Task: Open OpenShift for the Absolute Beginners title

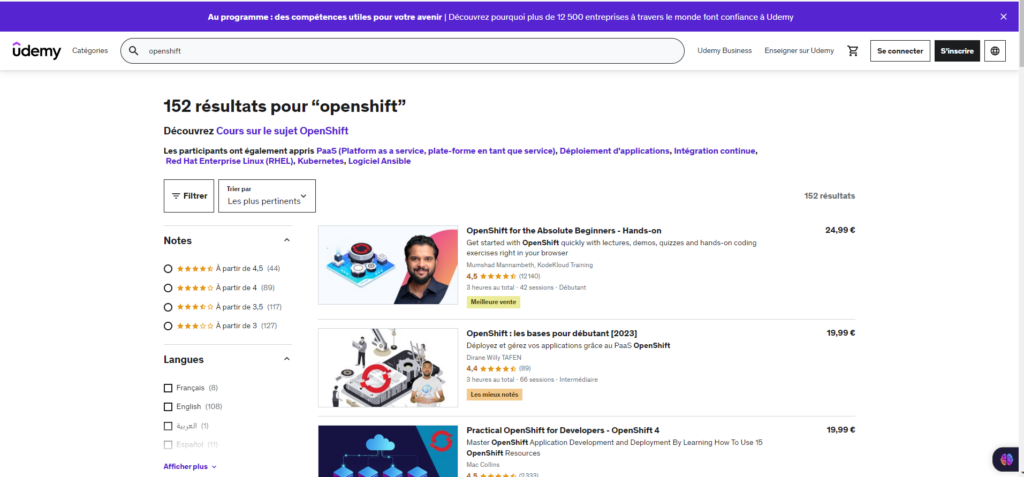Action: 564,231
